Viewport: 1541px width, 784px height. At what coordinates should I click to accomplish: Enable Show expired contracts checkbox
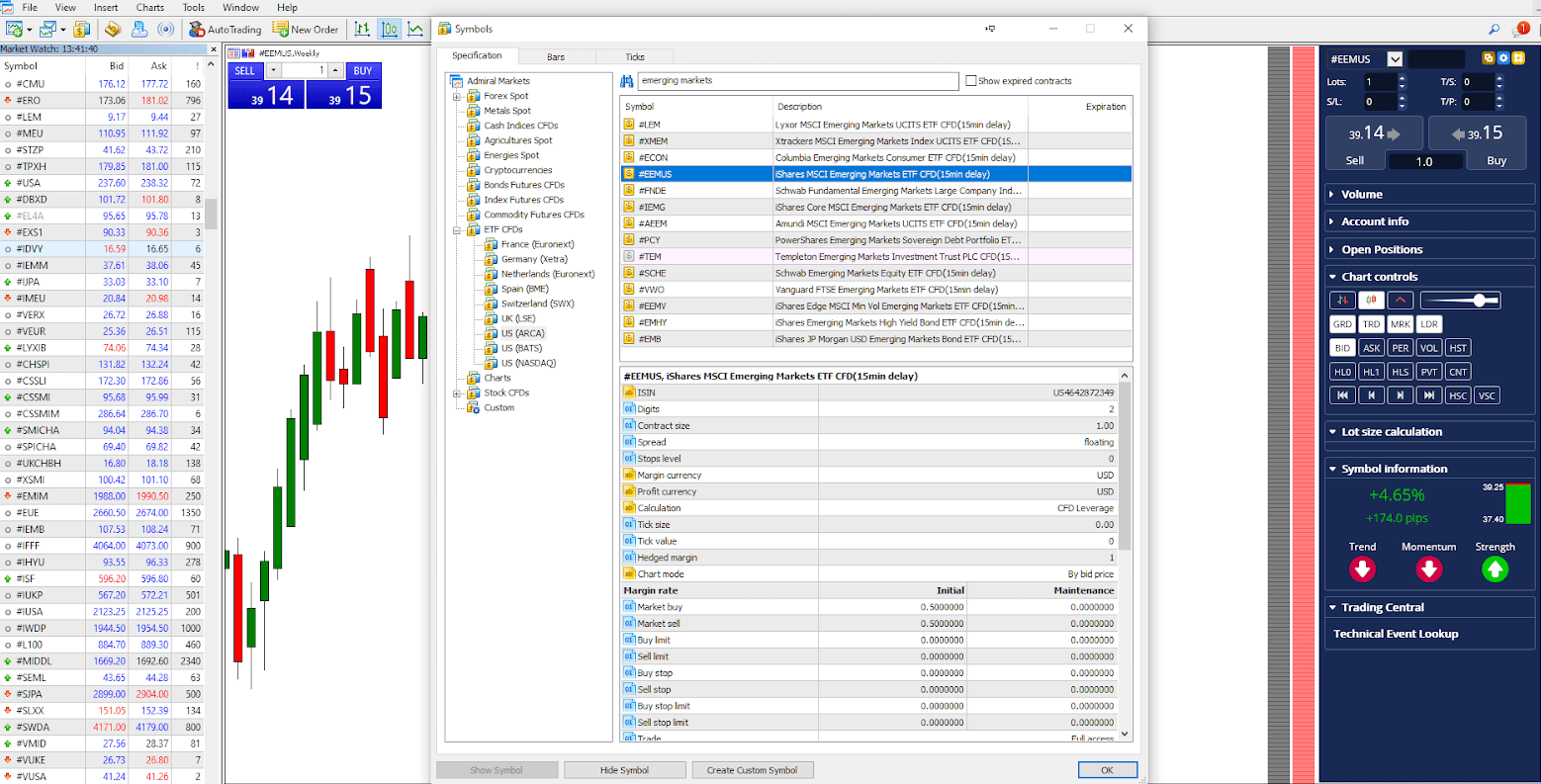click(970, 81)
